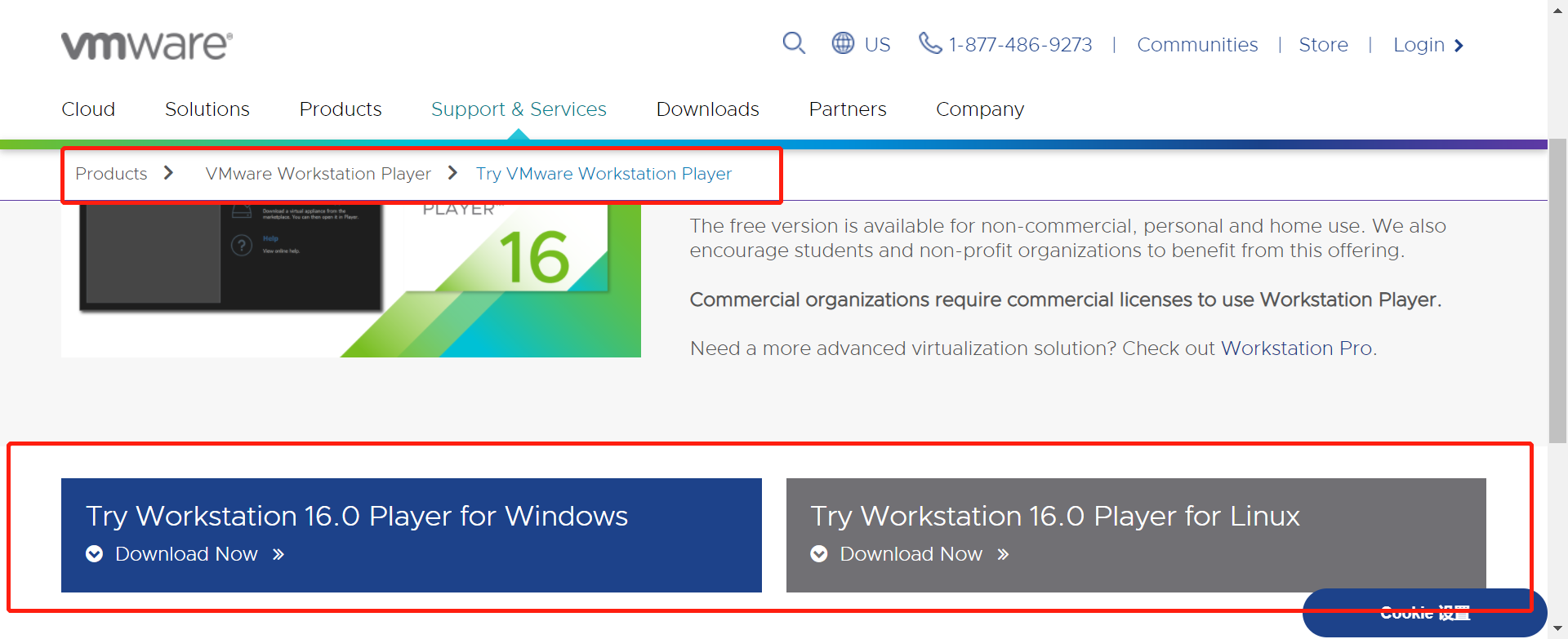
Task: Click the chevron after VMware Workstation Player breadcrumb
Action: point(452,173)
